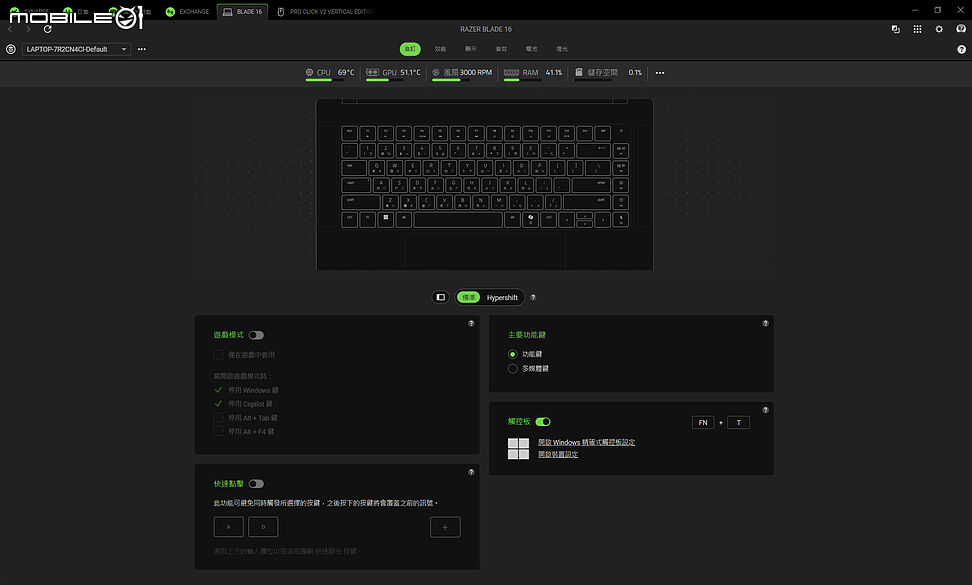Click the Windows logo in touchpad panel
Image resolution: width=972 pixels, height=585 pixels.
pyautogui.click(x=518, y=449)
